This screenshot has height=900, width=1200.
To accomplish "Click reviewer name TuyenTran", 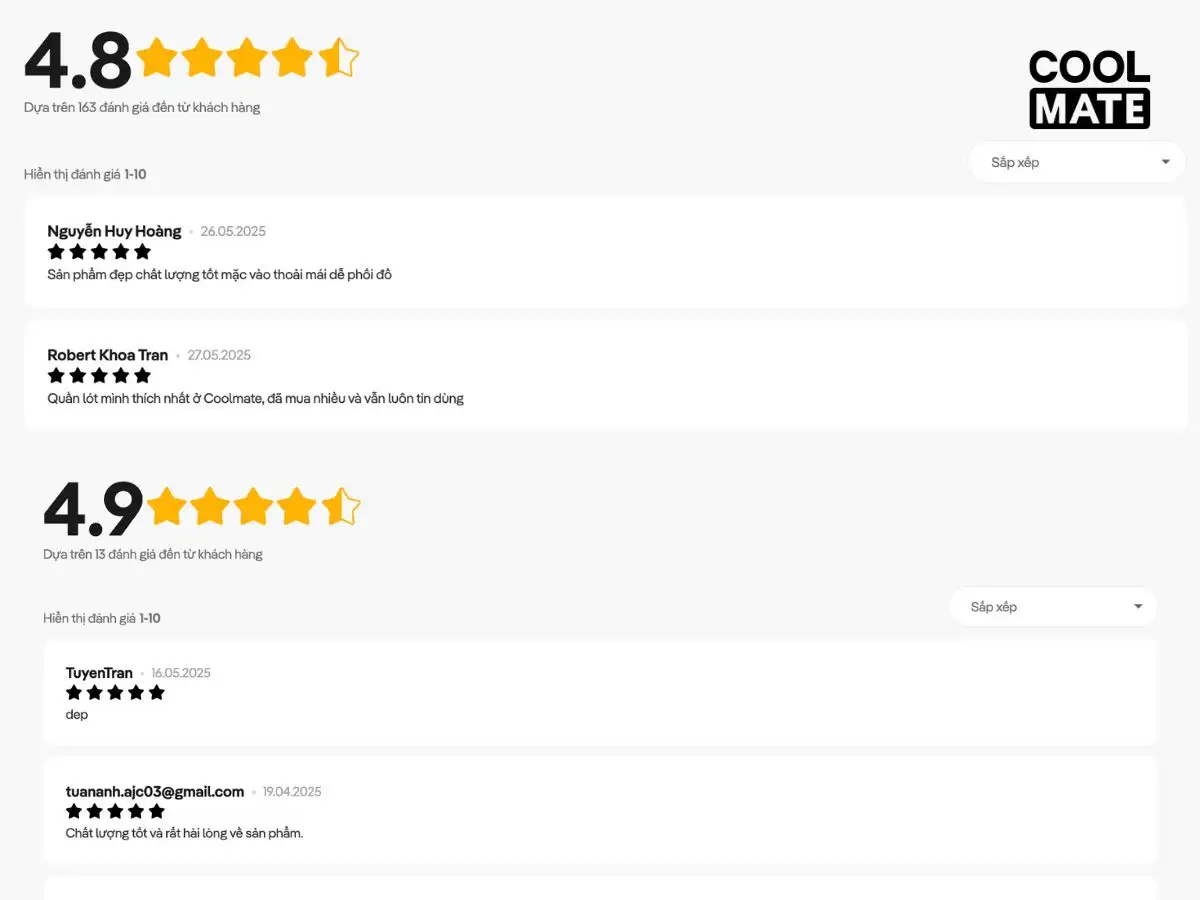I will 99,673.
